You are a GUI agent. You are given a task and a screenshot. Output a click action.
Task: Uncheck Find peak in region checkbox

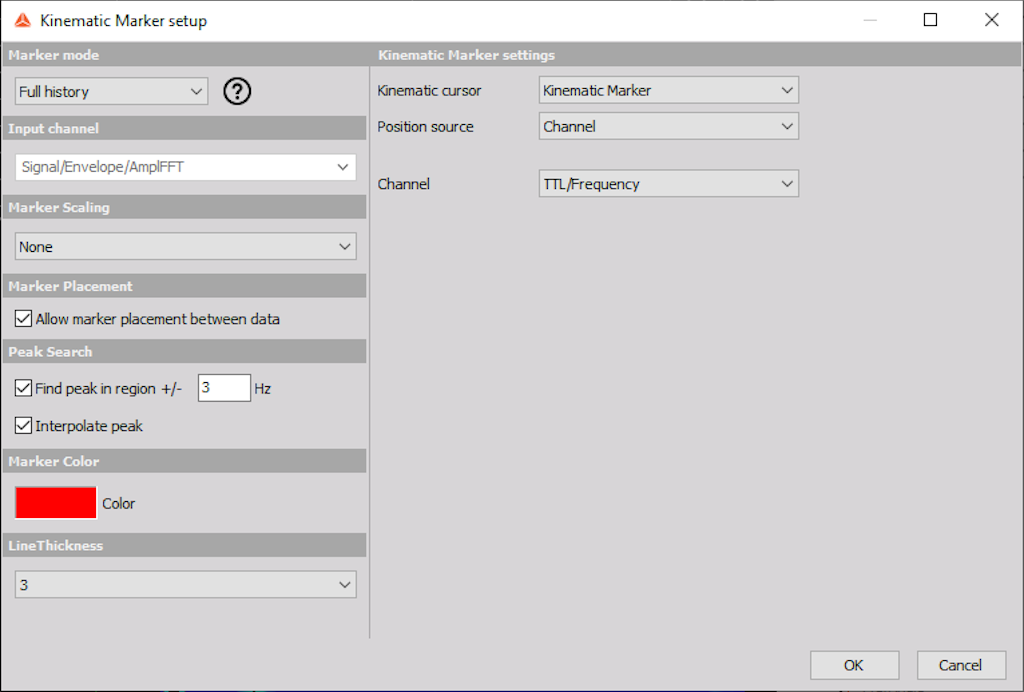24,388
